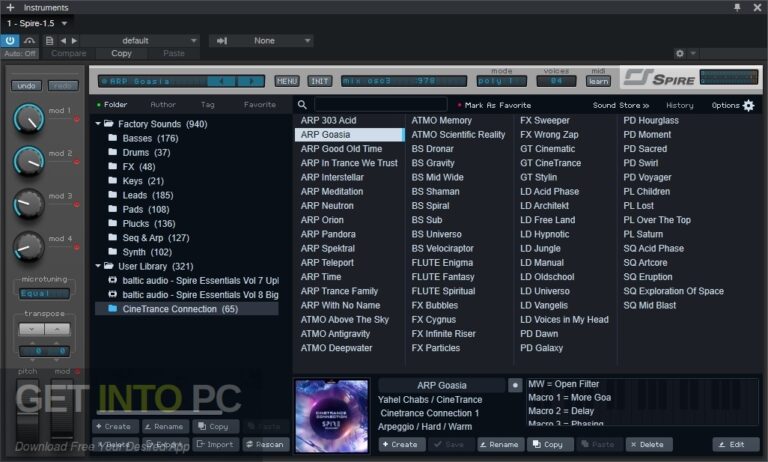Click the undo button

click(26, 86)
